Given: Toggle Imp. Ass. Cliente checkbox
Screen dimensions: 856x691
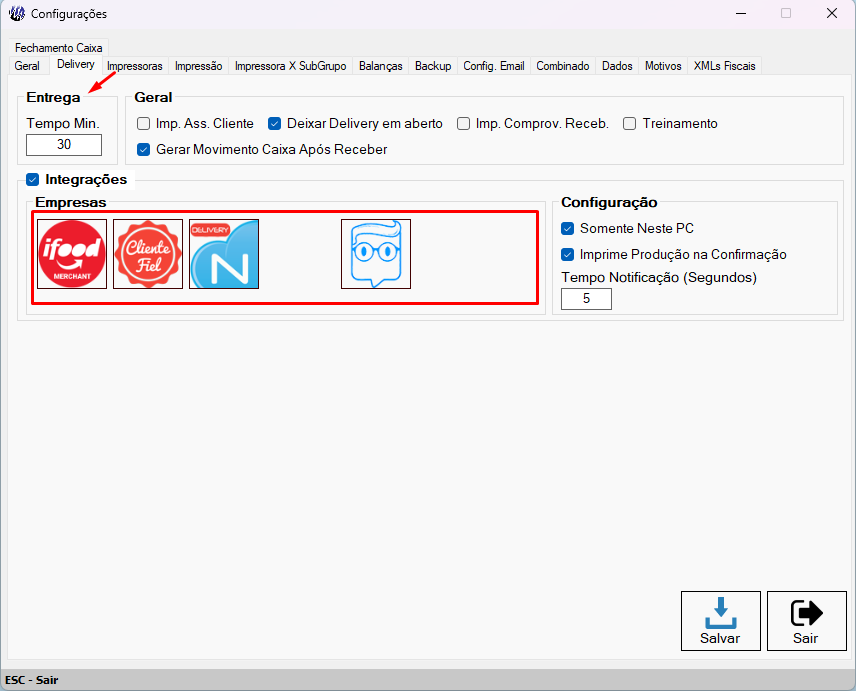Looking at the screenshot, I should pos(144,124).
